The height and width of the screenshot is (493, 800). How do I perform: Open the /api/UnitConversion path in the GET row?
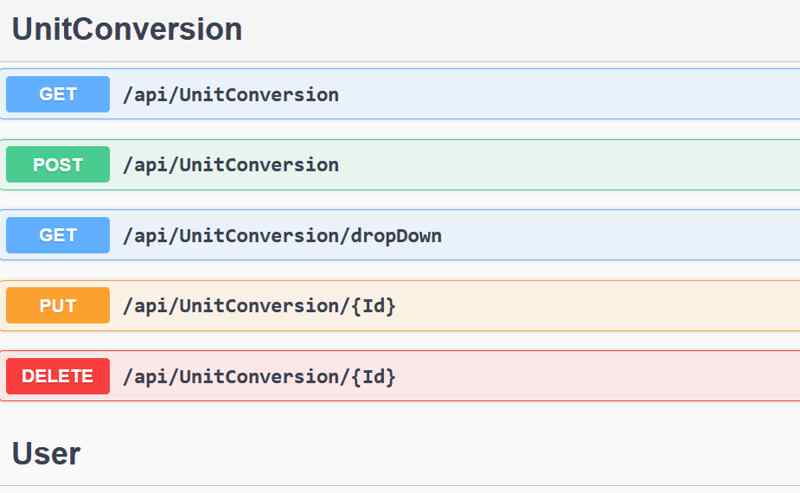tap(230, 95)
